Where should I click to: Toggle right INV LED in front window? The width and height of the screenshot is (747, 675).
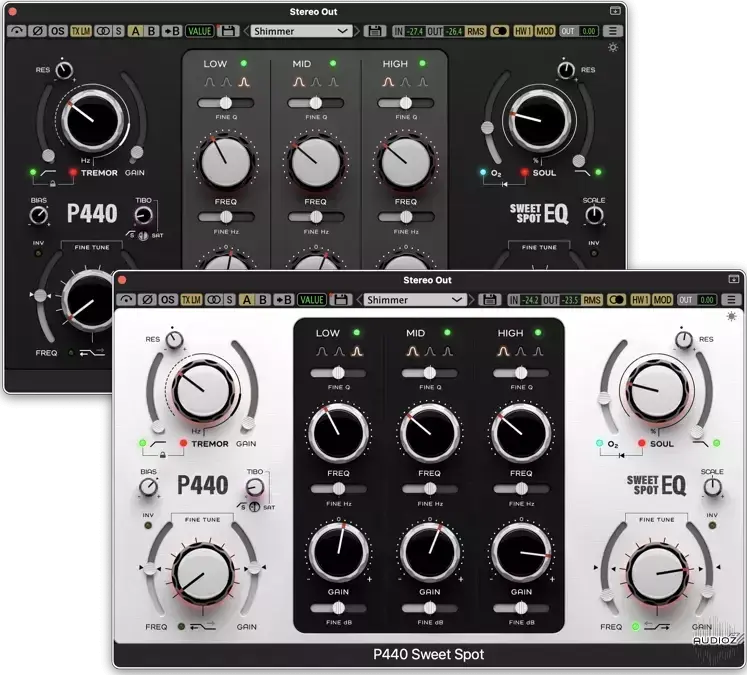pyautogui.click(x=712, y=525)
